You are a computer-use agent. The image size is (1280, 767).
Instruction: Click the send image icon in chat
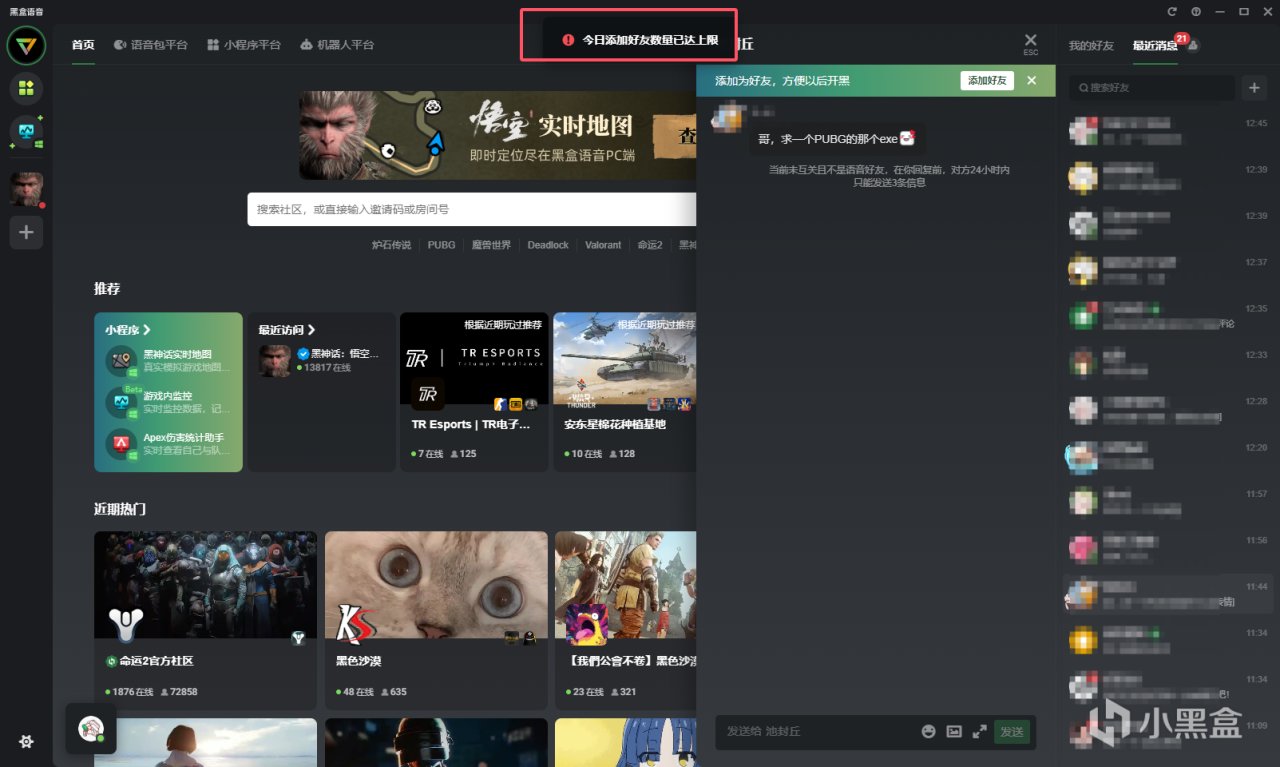coord(954,731)
